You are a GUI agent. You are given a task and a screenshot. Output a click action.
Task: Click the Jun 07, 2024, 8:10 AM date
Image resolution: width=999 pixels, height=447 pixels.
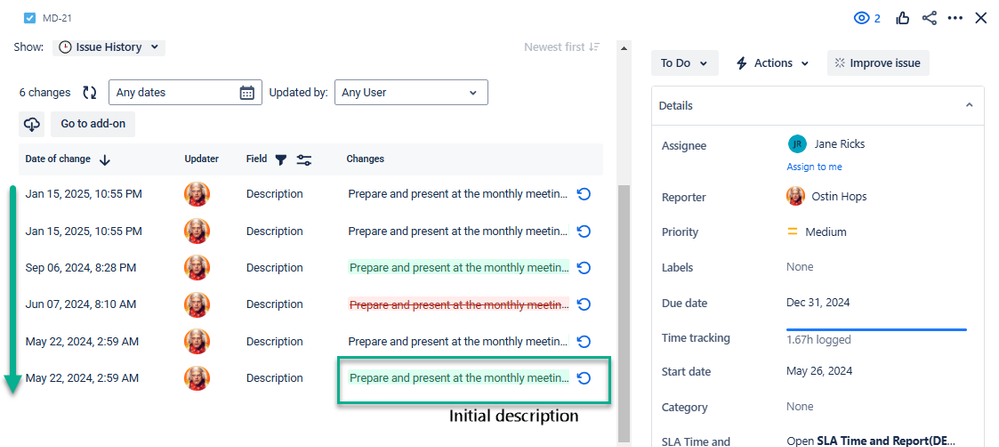tap(81, 305)
